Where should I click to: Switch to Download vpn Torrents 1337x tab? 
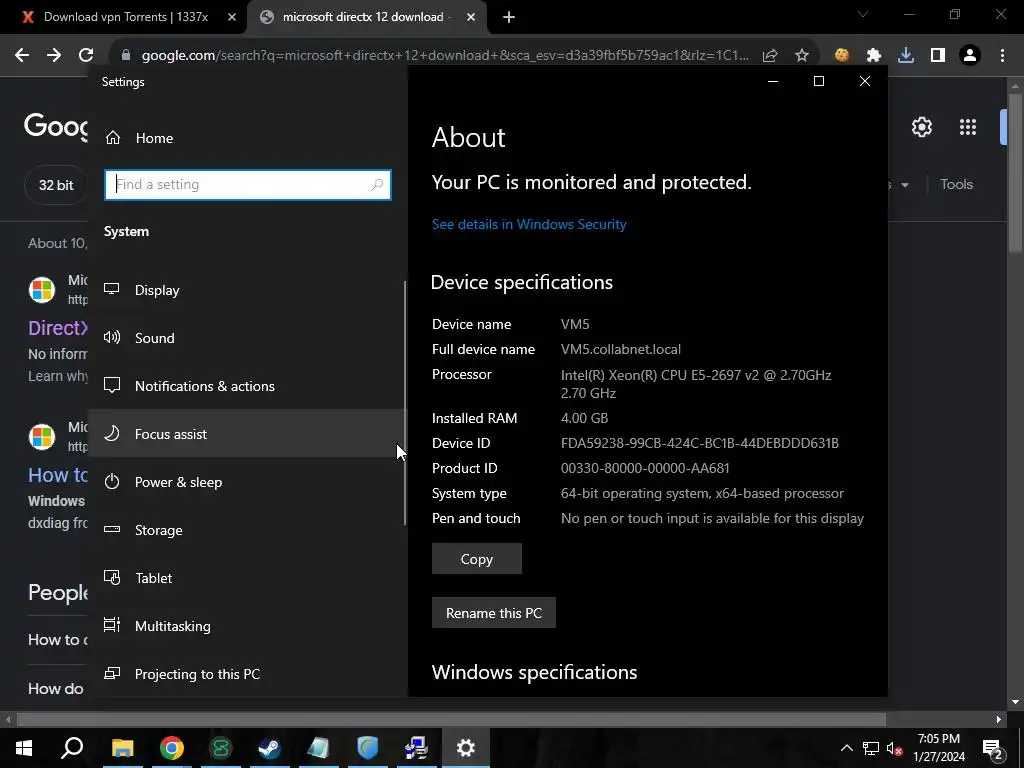point(124,17)
